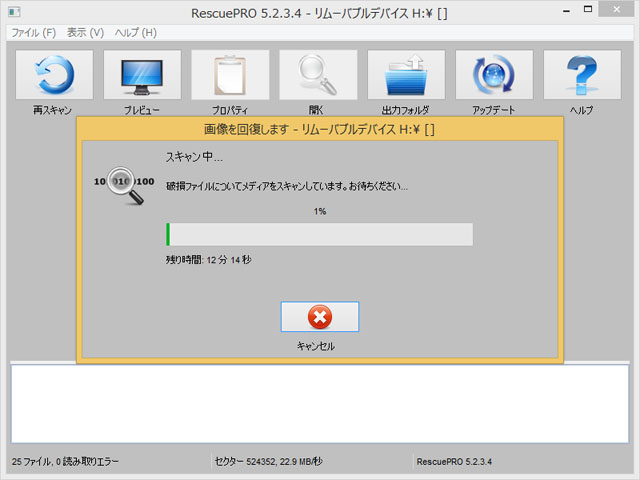Open the プレビュー preview monitor icon
Screen dimensions: 640x480
142,75
